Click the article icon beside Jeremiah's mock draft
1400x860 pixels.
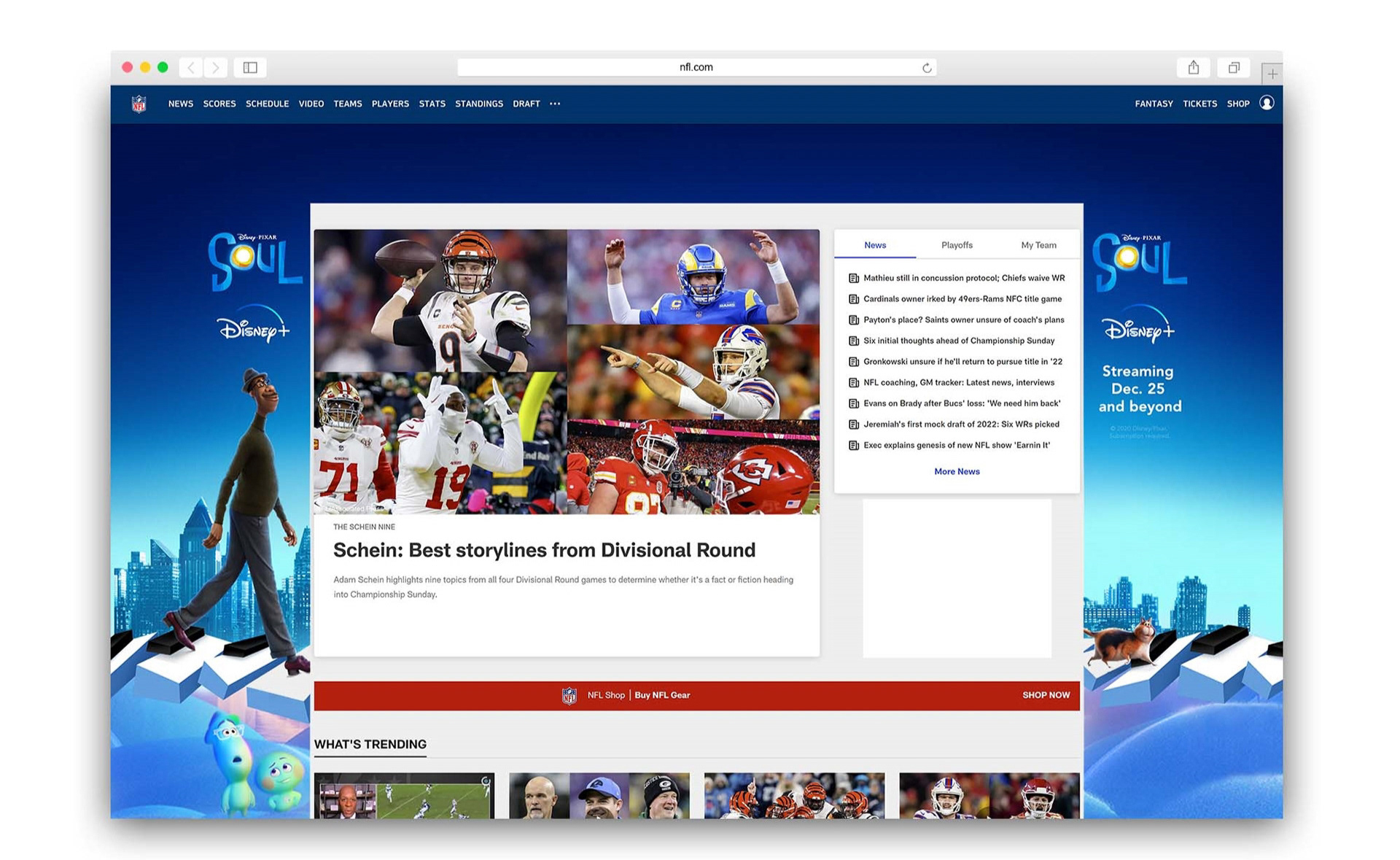click(853, 425)
